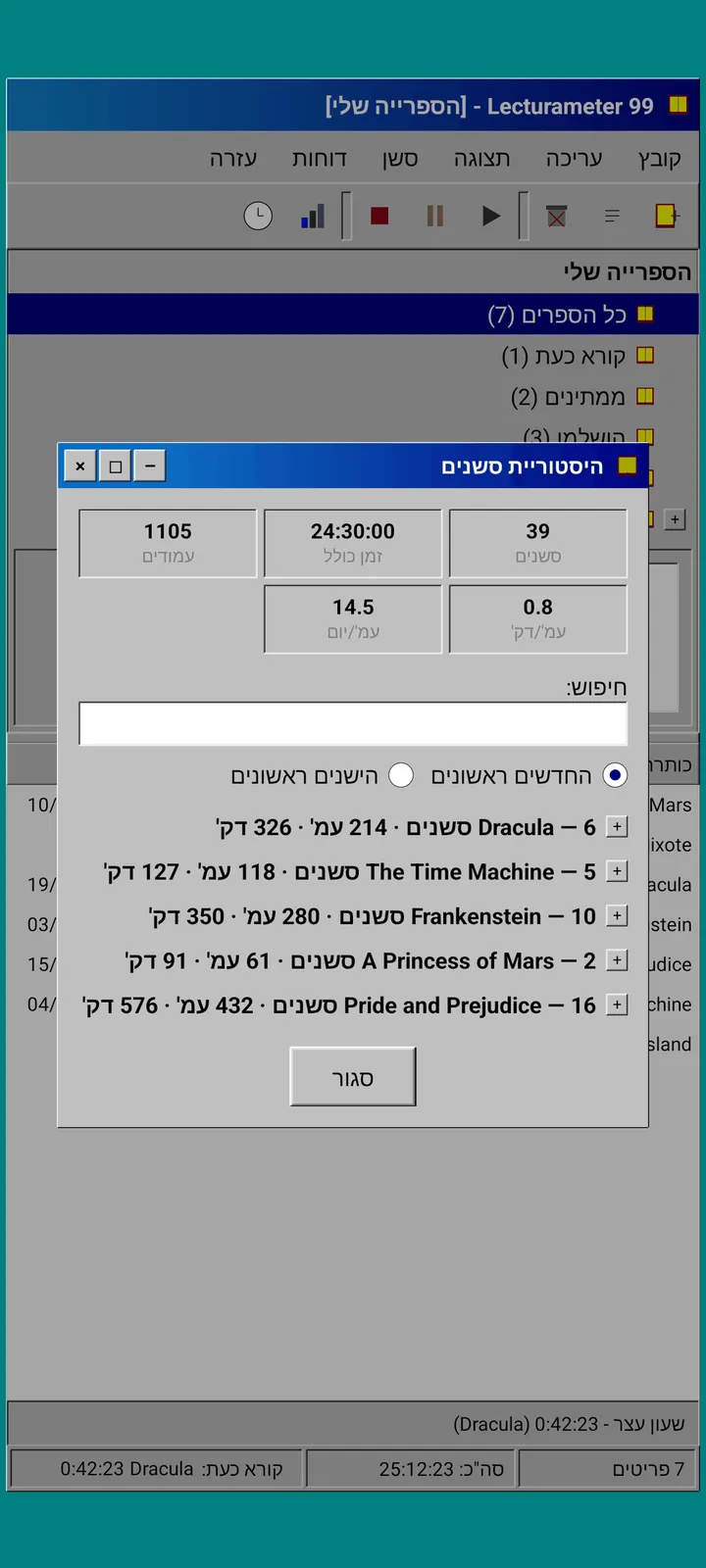Select החדשים ראשונים sort option
706x1568 pixels.
[x=615, y=775]
